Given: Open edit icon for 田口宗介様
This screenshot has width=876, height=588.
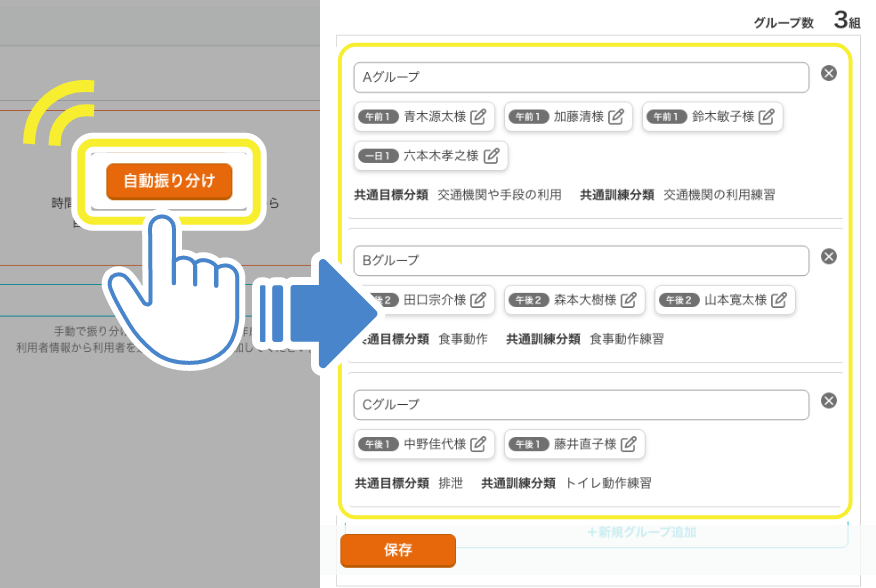Looking at the screenshot, I should [x=478, y=300].
